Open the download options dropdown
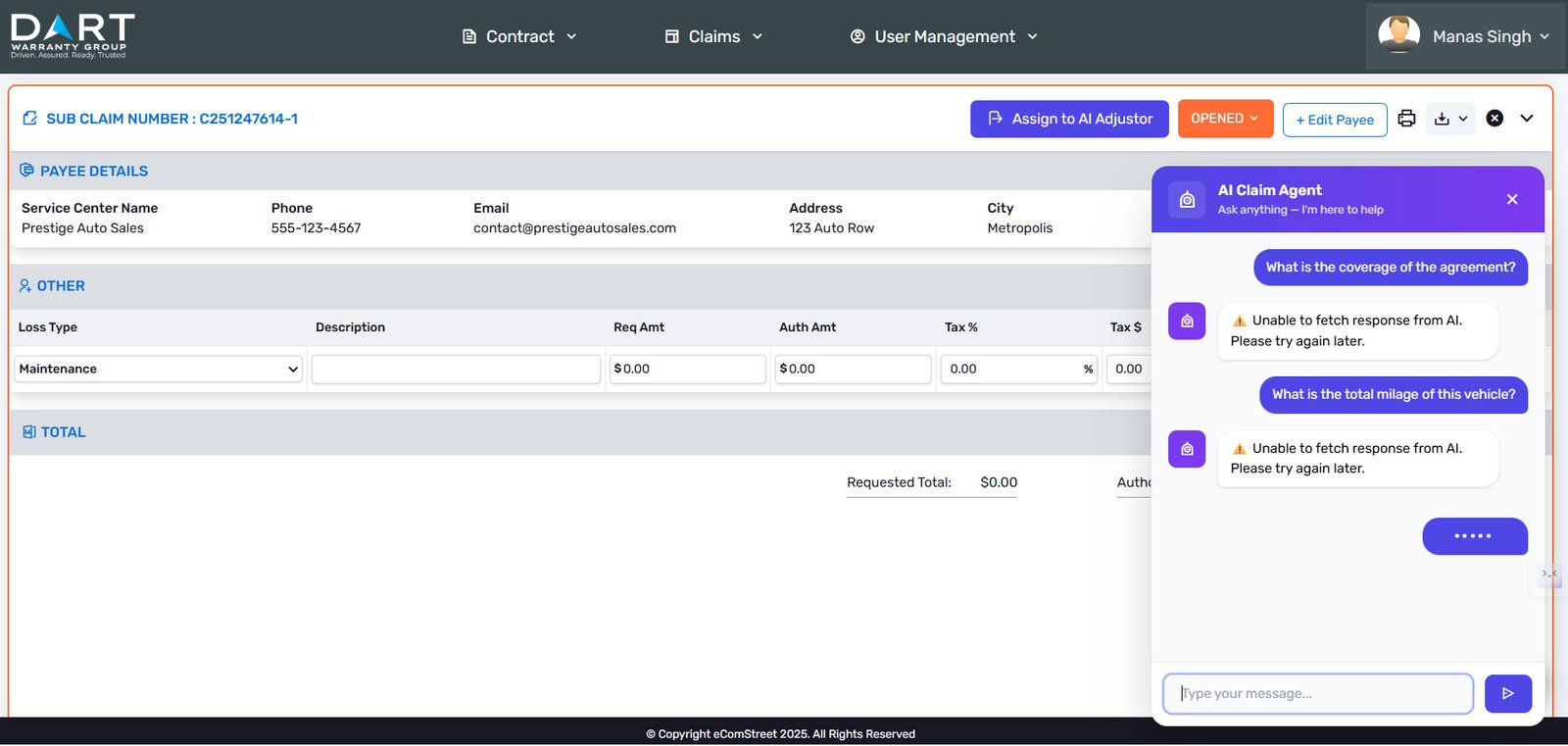The image size is (1568, 746). (x=1450, y=119)
